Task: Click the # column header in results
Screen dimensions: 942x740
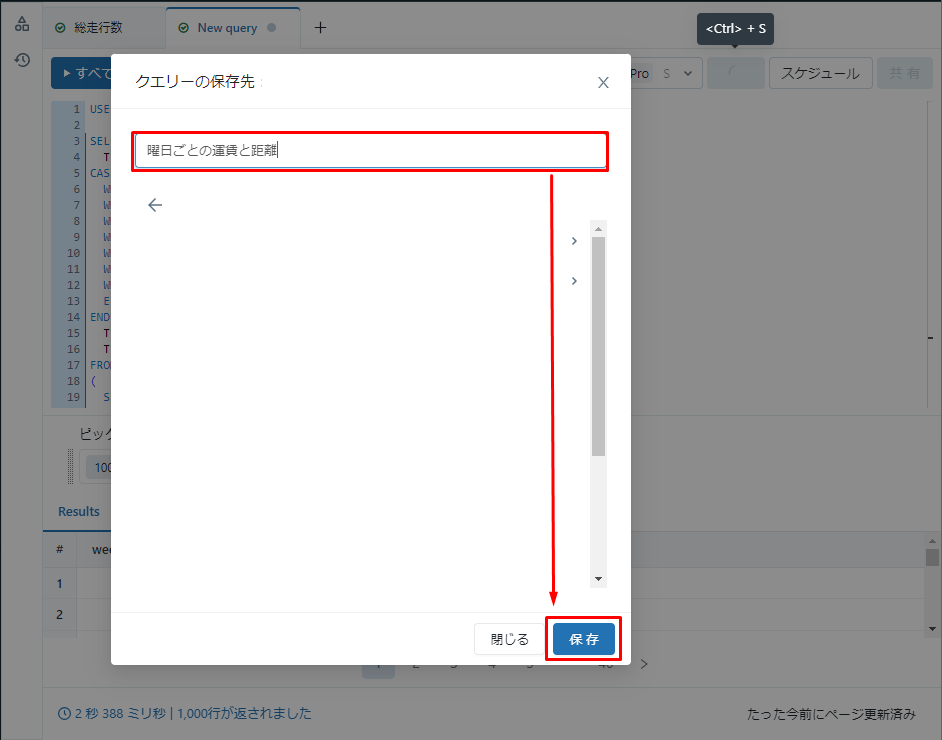Action: coord(59,550)
